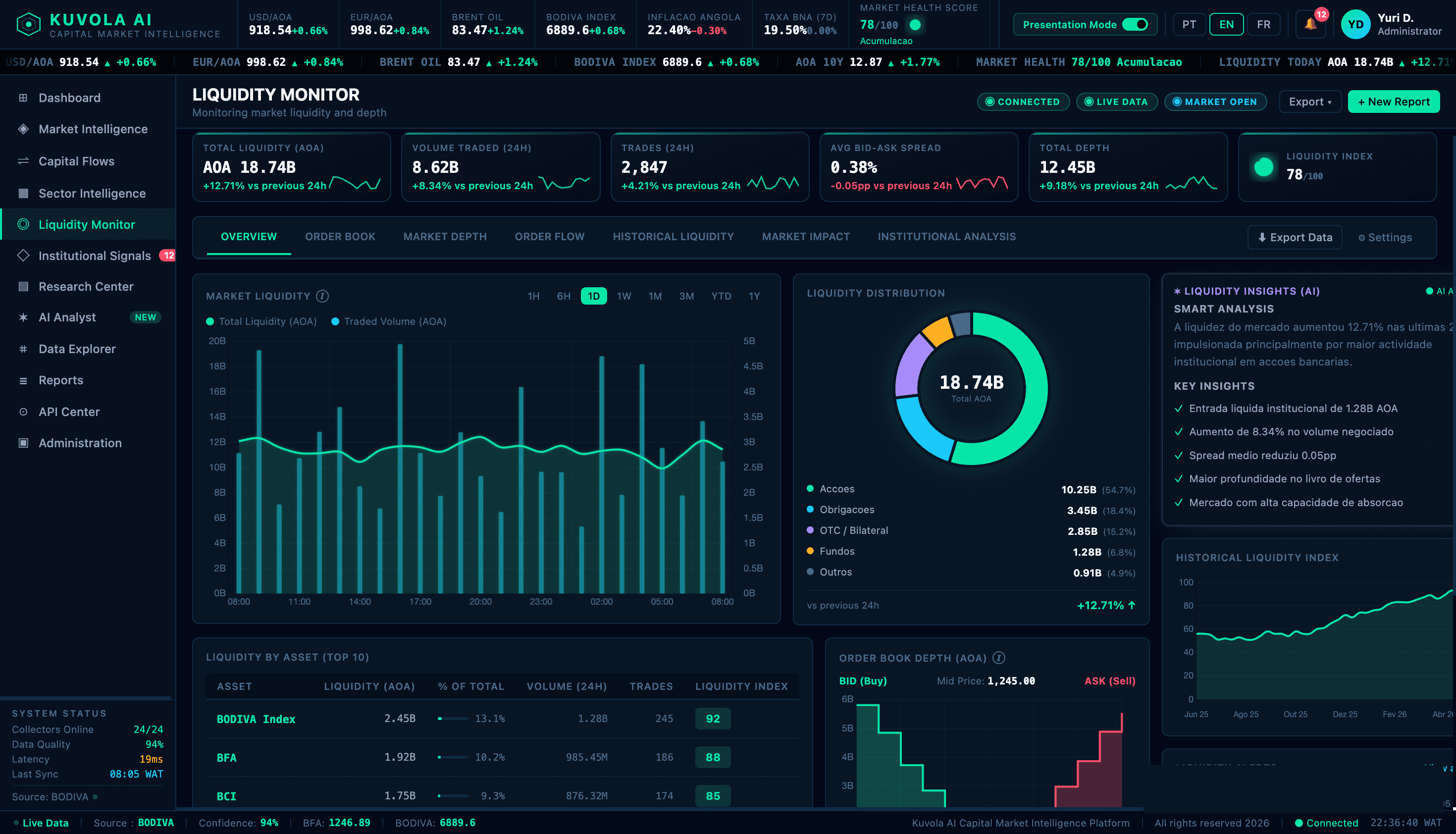Toggle Traded Volume (AOA) legend series
1456x834 pixels.
click(x=388, y=322)
